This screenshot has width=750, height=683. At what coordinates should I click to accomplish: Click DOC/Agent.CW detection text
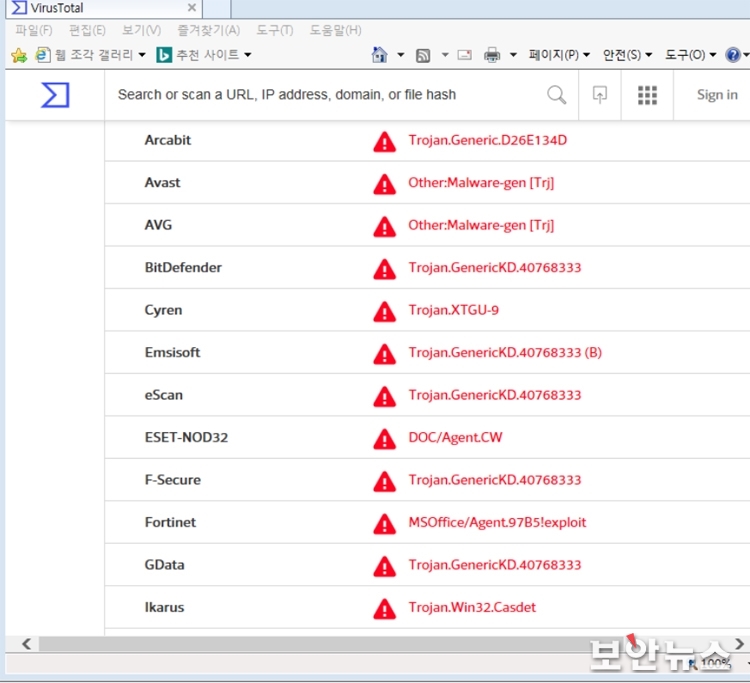point(455,437)
